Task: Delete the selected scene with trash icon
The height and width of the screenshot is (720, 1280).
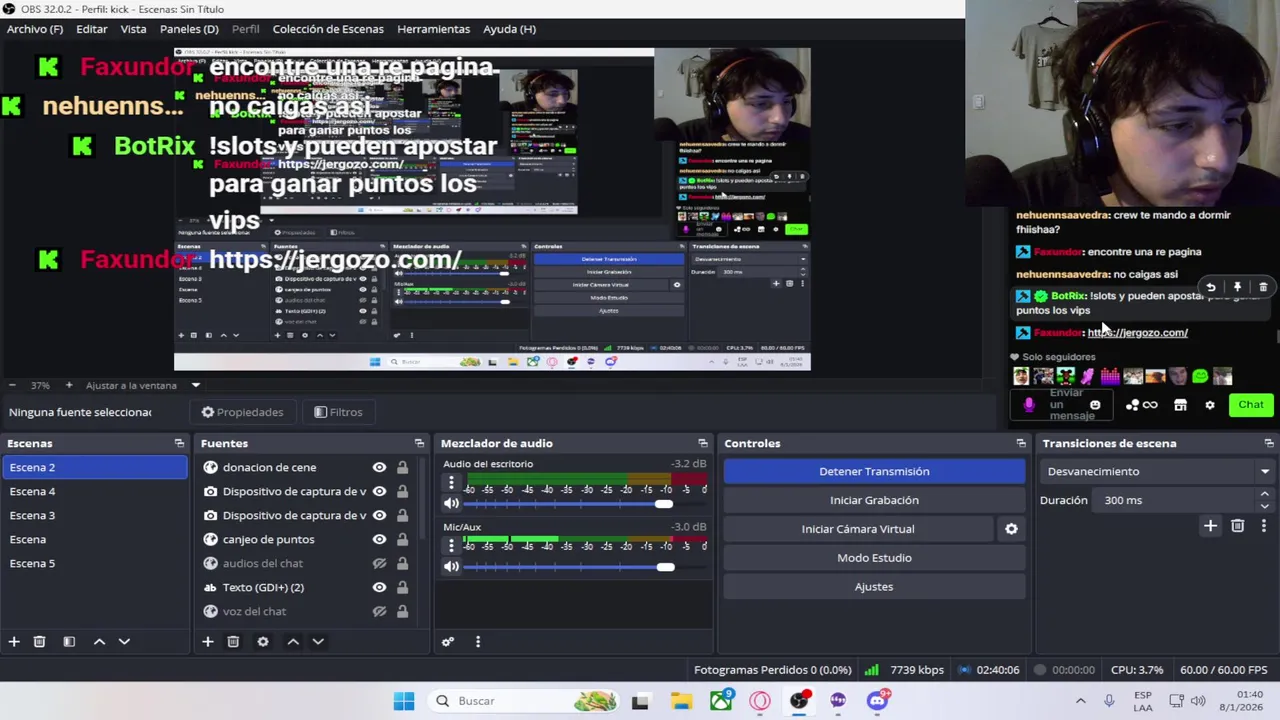Action: (39, 641)
